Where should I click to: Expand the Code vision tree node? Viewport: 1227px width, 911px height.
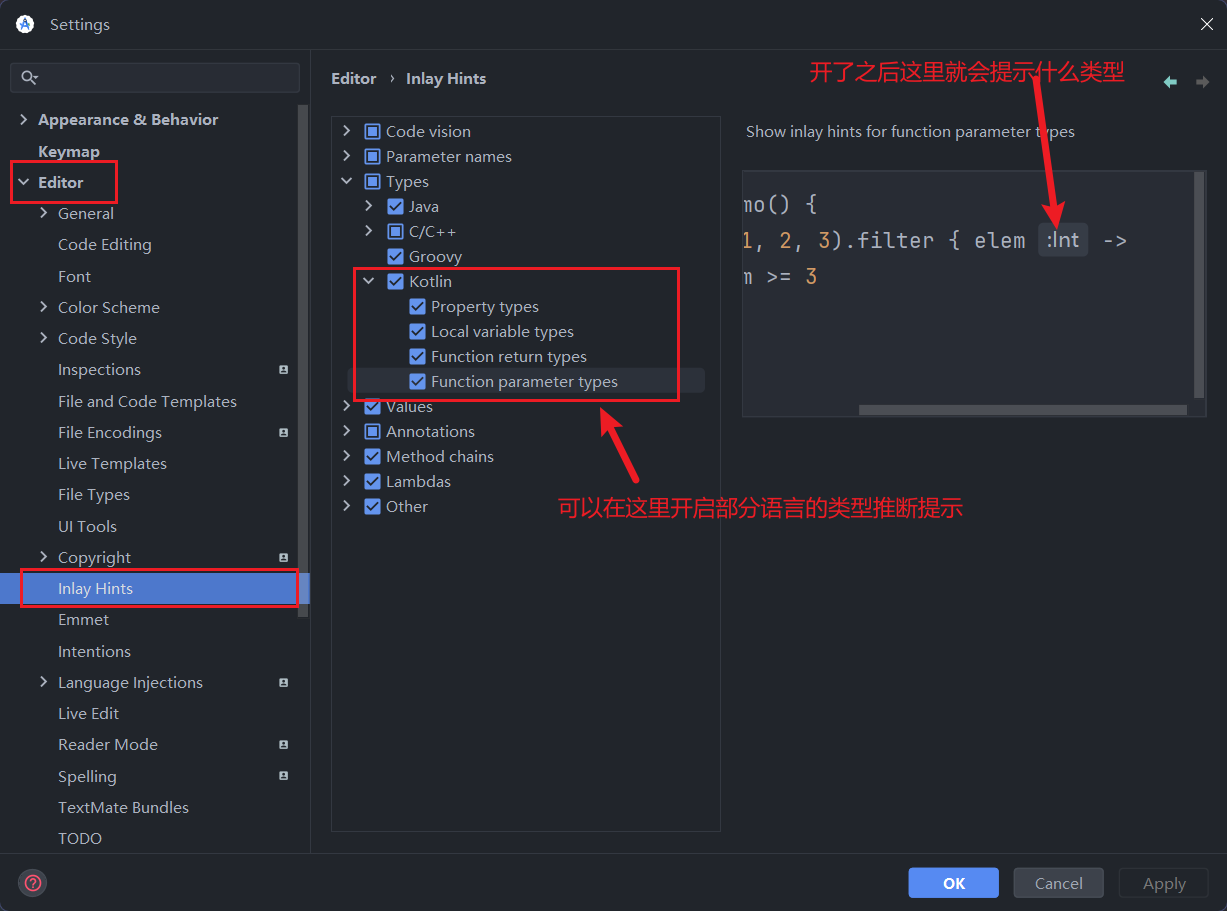(x=347, y=131)
